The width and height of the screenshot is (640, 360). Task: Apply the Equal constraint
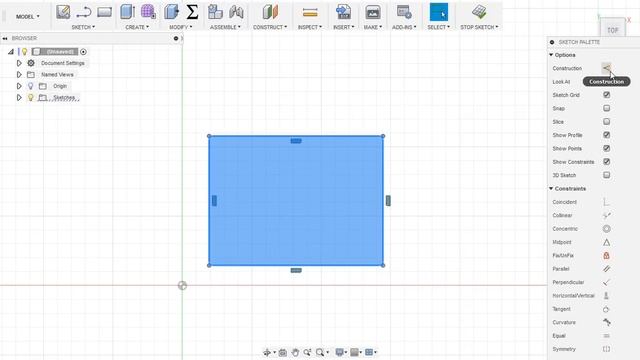click(607, 336)
